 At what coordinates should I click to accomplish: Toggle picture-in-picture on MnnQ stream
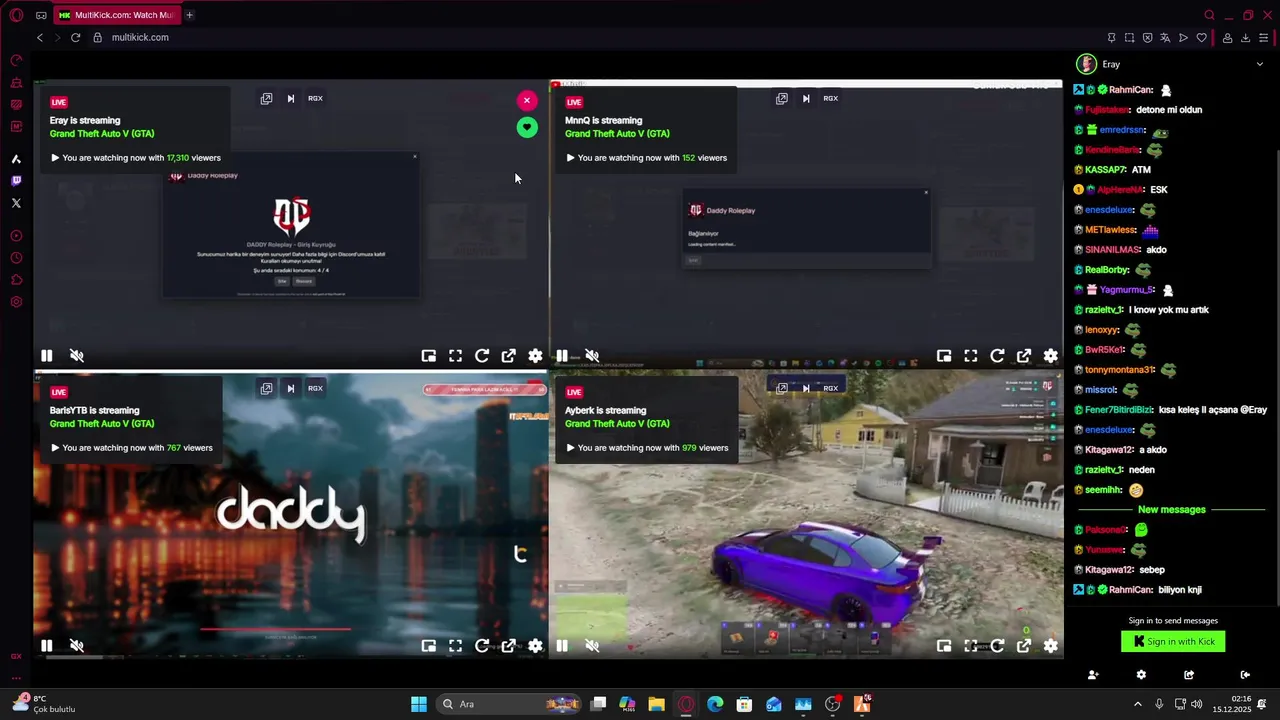tap(943, 355)
